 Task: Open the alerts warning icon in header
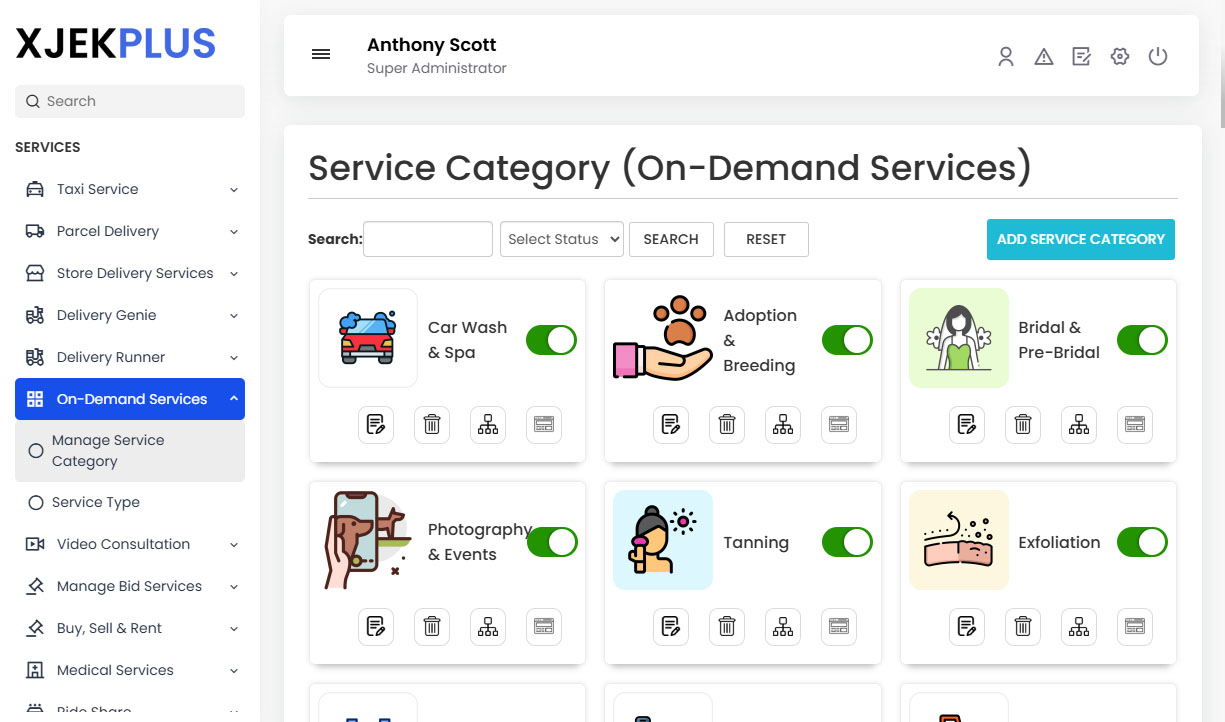point(1043,57)
